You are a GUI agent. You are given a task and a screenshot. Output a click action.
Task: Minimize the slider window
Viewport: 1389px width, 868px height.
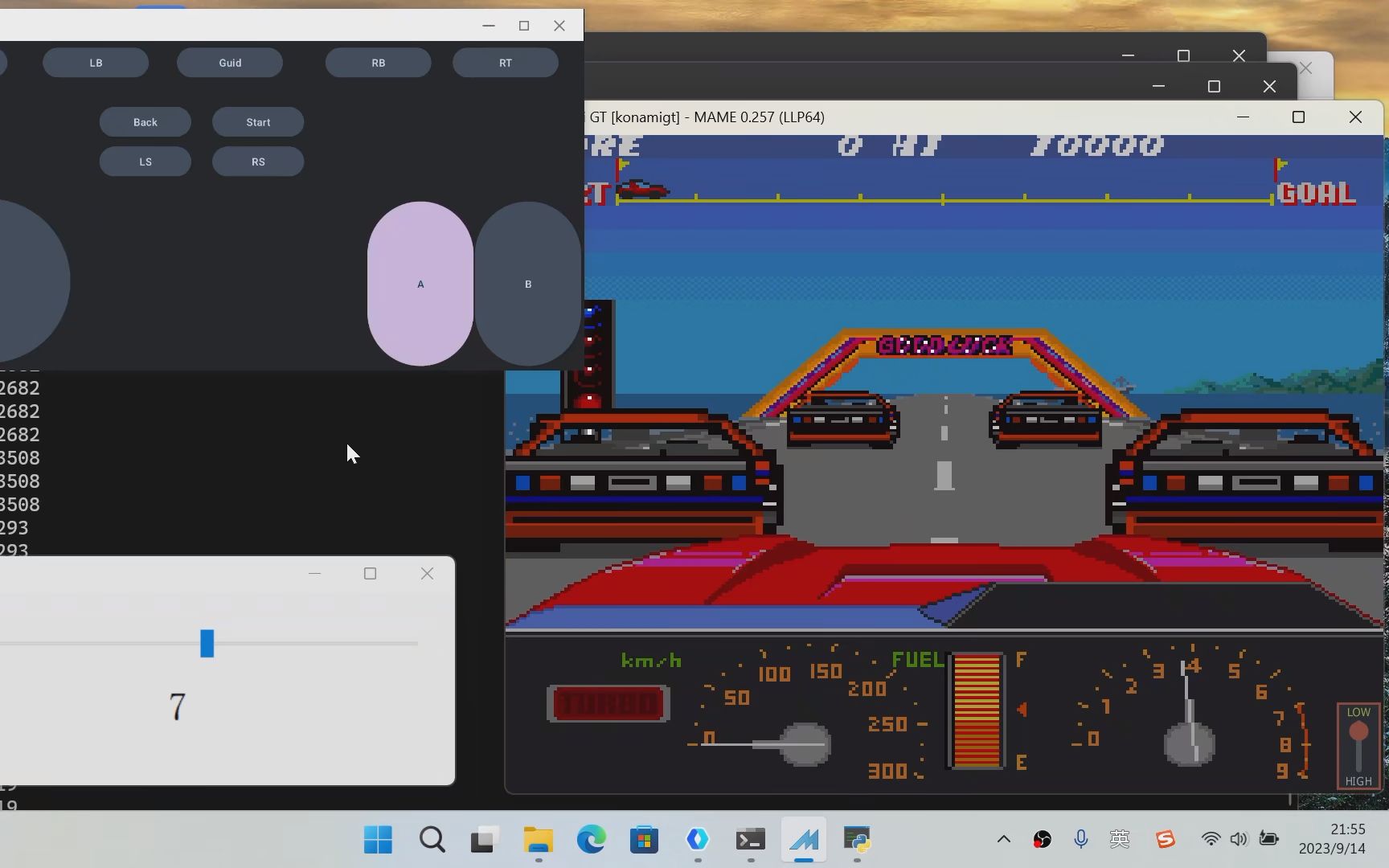(x=314, y=573)
